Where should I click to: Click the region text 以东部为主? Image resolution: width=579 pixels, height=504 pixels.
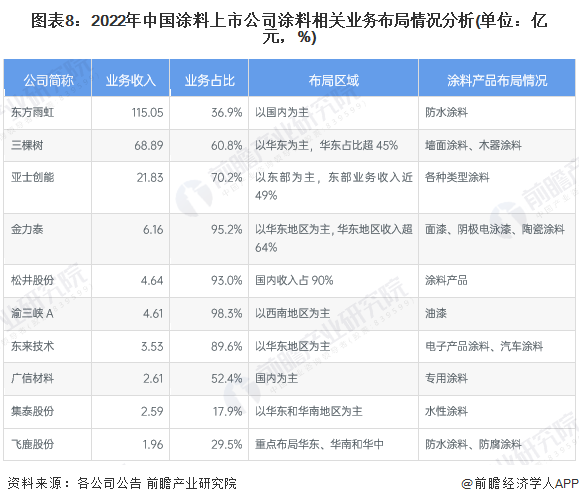pos(285,177)
